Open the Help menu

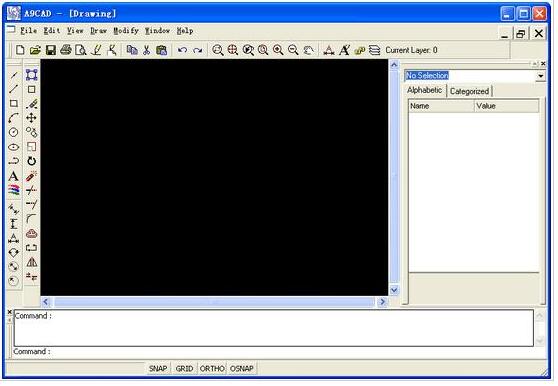(185, 31)
